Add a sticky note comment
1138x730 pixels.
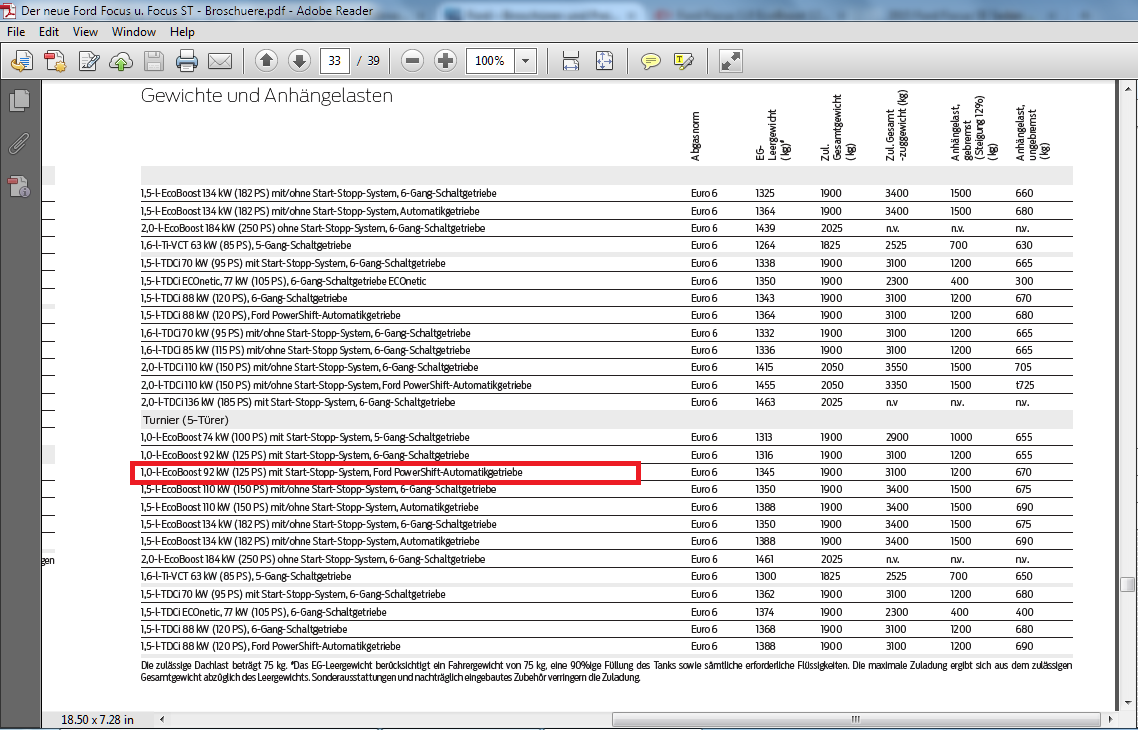[651, 61]
